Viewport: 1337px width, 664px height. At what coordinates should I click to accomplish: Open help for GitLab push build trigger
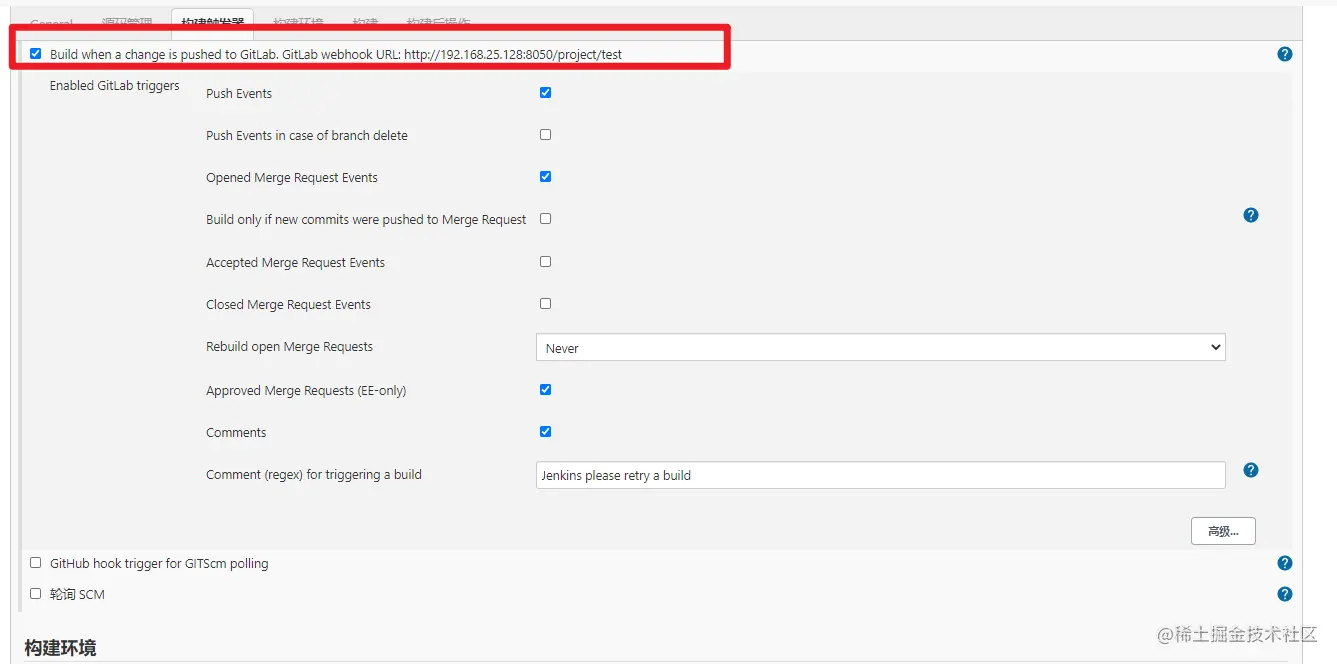(x=1285, y=54)
